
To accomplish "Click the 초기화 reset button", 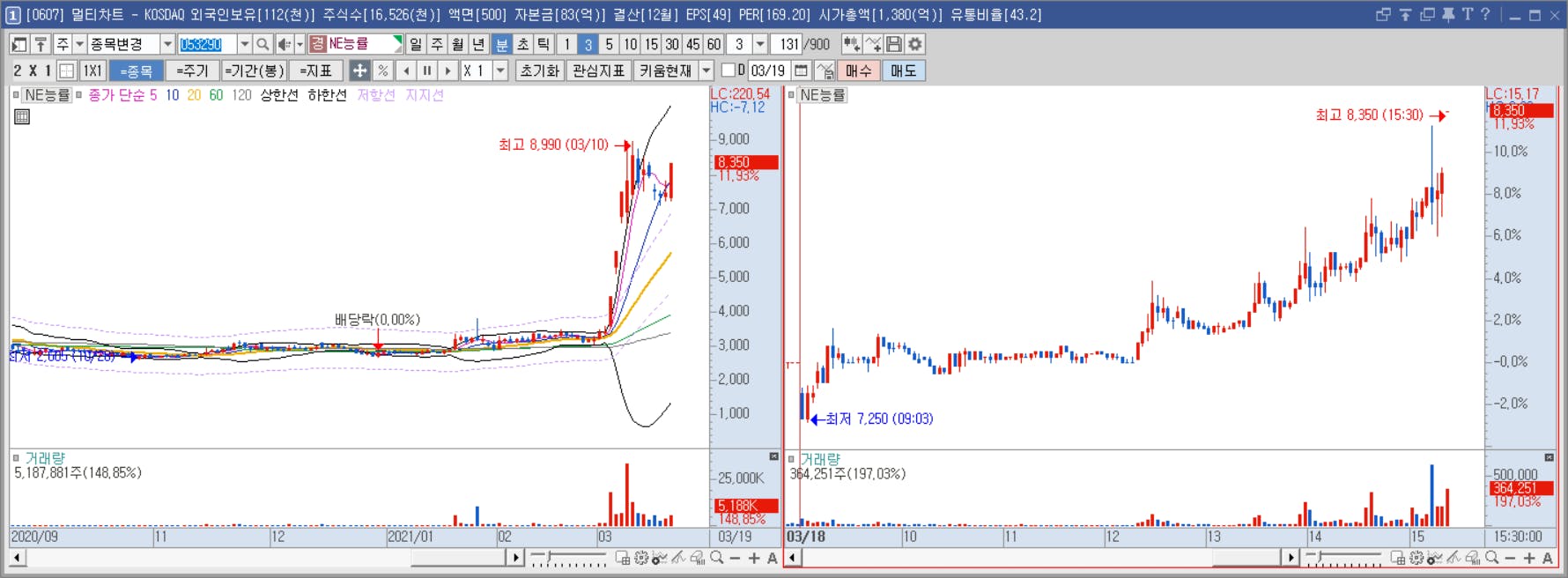I will coord(540,70).
